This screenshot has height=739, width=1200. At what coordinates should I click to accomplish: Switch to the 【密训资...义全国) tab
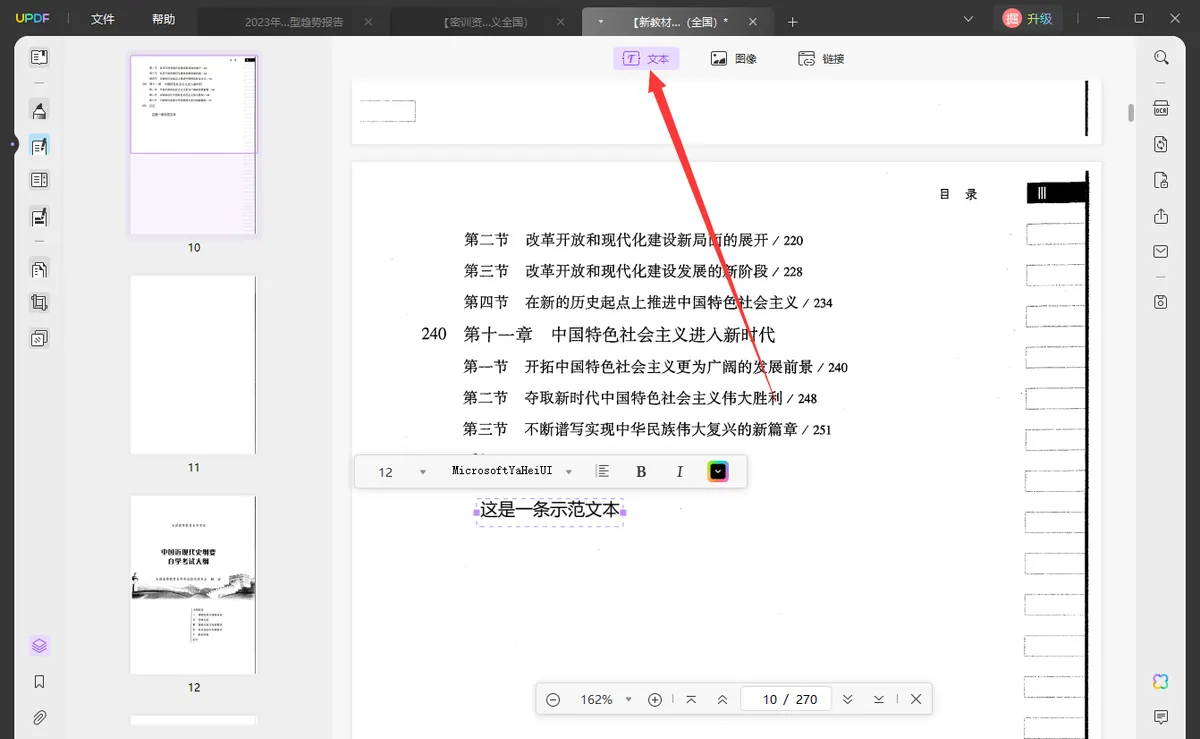pos(484,21)
